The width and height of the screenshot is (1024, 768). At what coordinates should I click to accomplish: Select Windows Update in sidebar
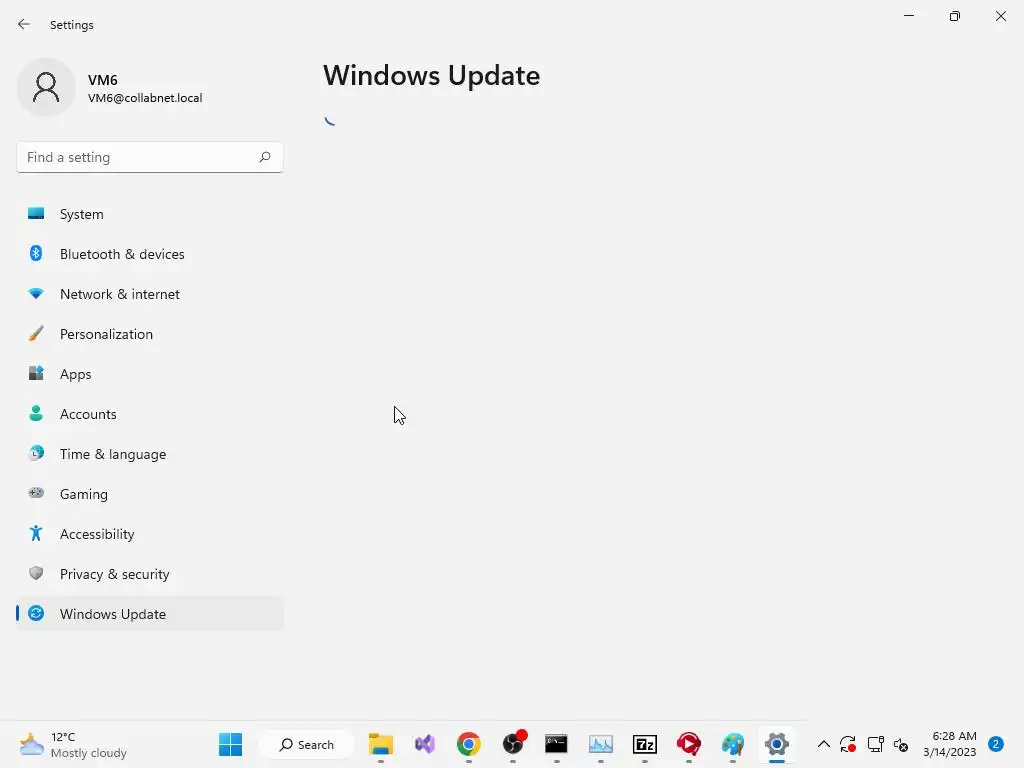(150, 614)
